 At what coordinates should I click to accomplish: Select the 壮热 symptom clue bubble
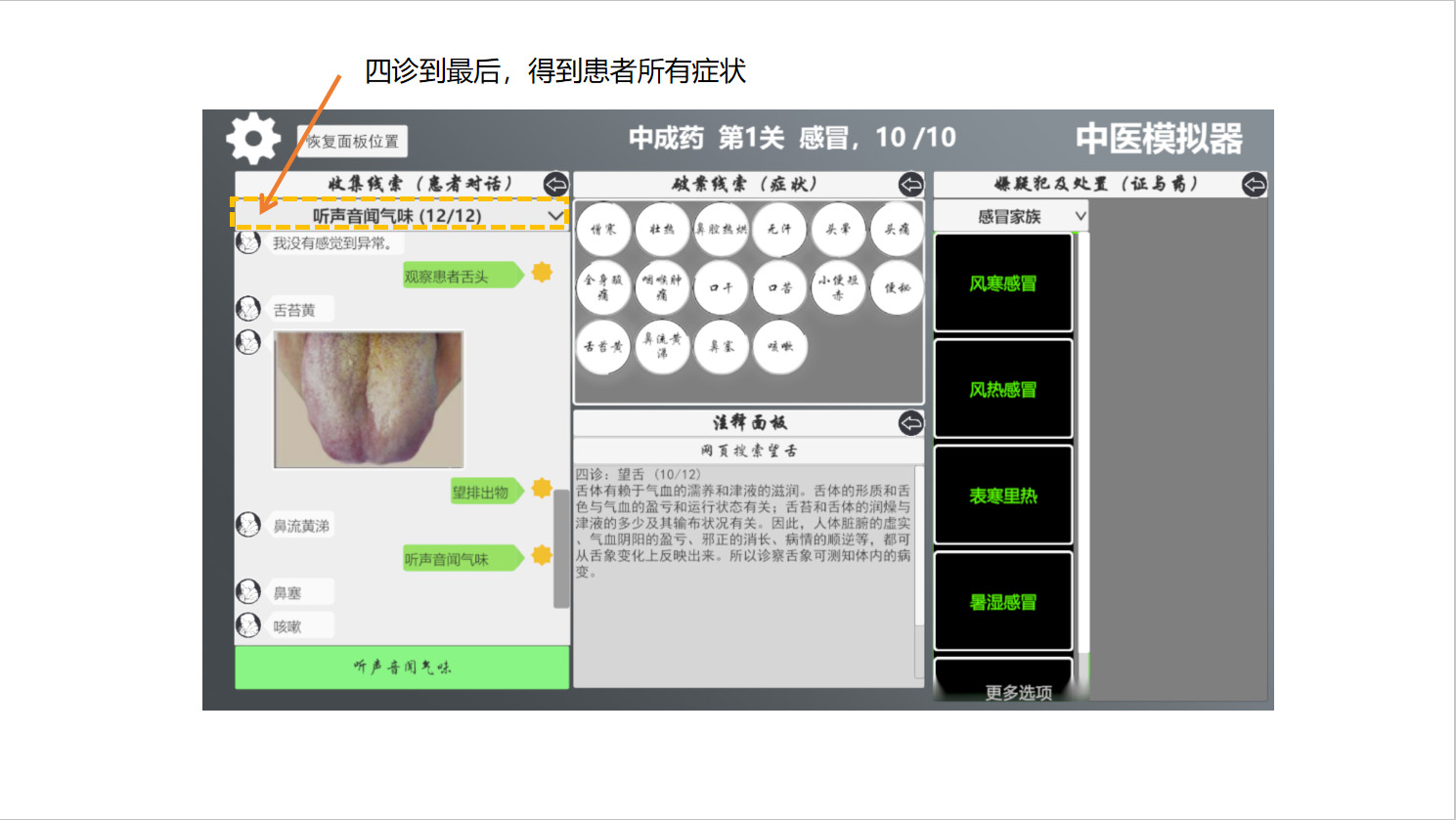click(662, 229)
